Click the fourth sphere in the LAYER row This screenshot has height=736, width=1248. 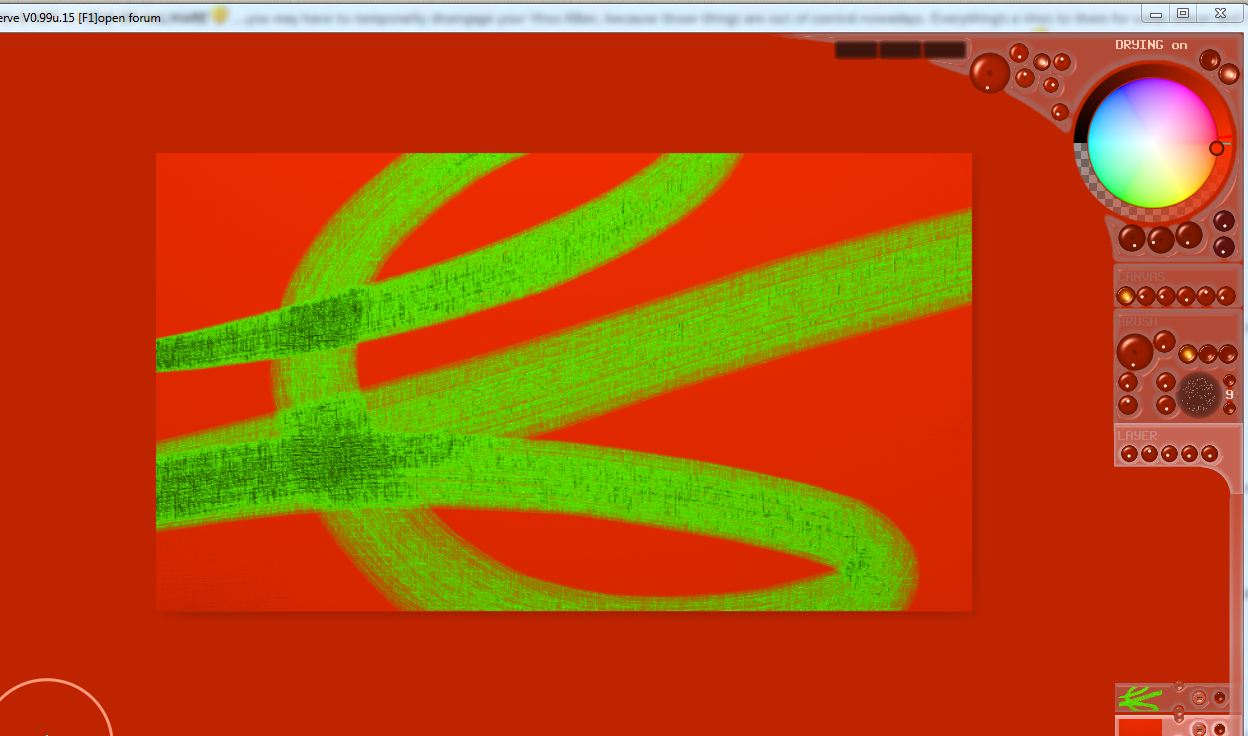point(1189,453)
